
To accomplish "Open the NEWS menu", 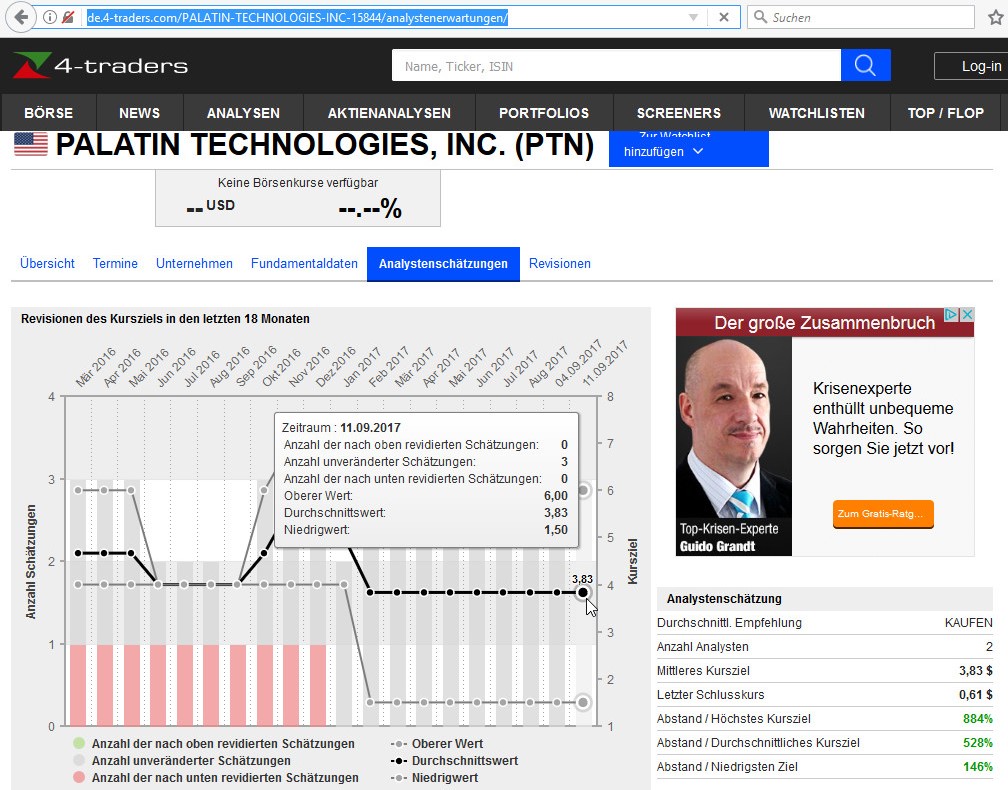I will click(x=140, y=113).
